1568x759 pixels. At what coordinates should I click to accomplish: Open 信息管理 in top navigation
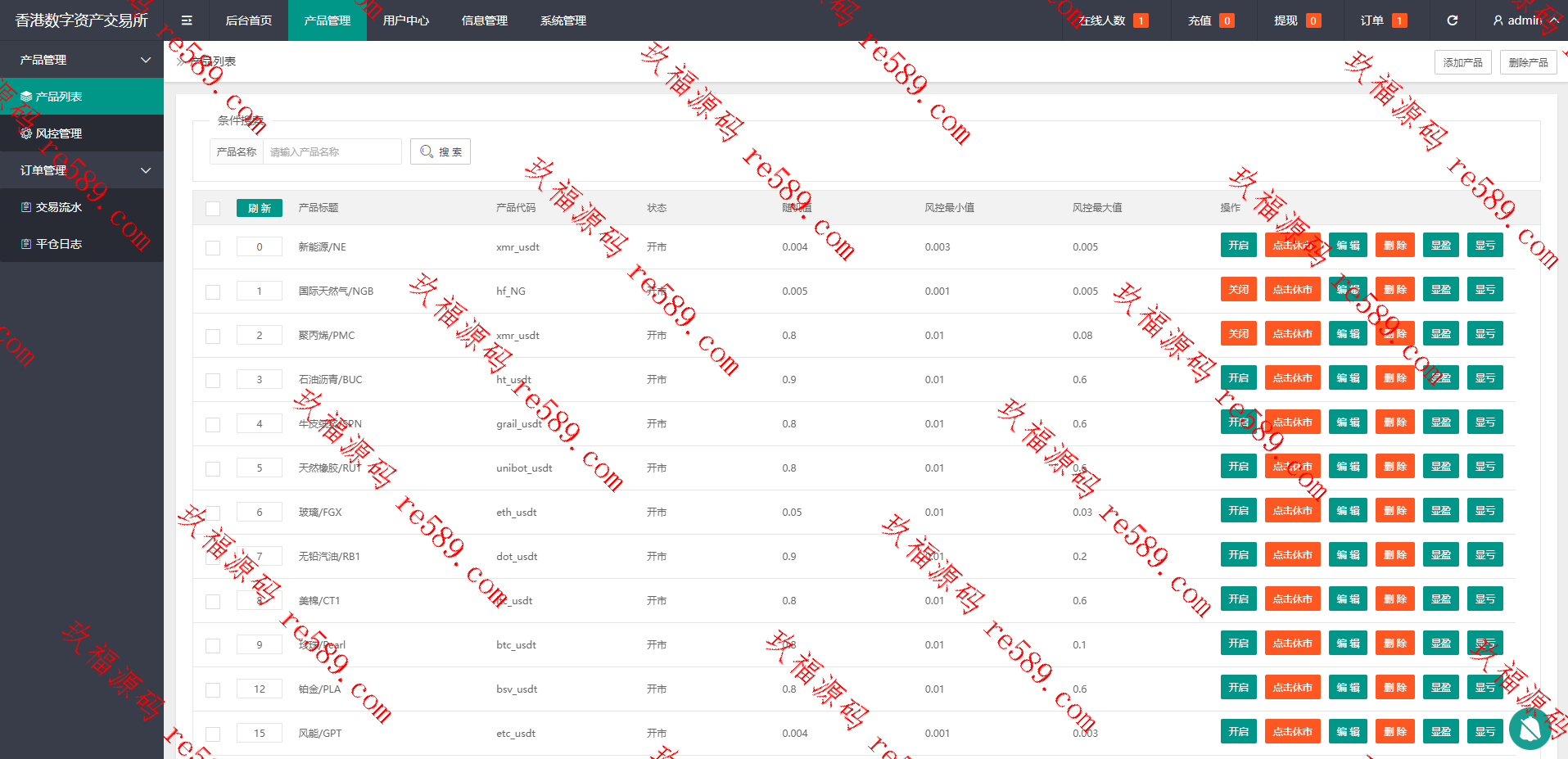pyautogui.click(x=485, y=20)
